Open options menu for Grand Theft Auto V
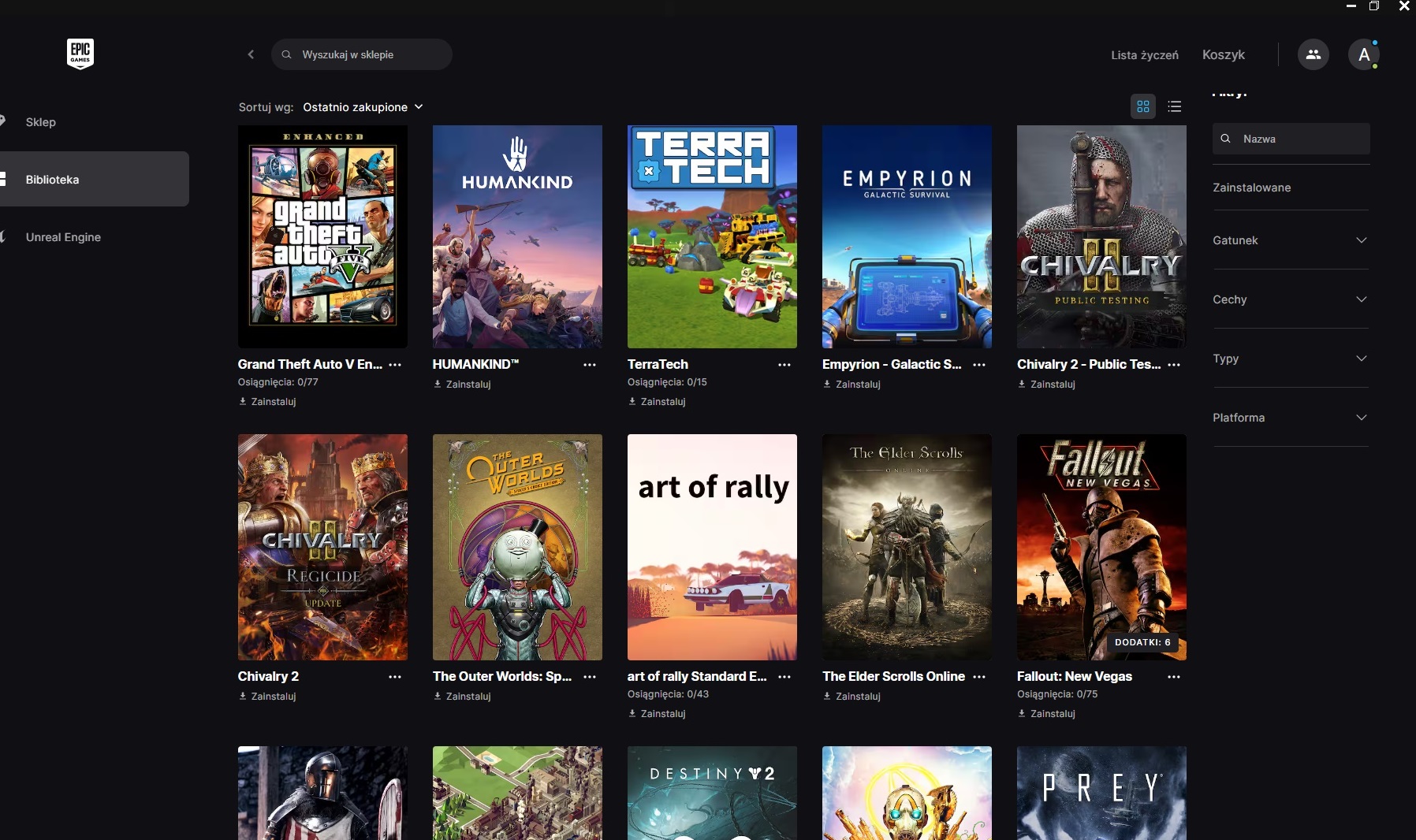The height and width of the screenshot is (840, 1416). click(x=395, y=365)
